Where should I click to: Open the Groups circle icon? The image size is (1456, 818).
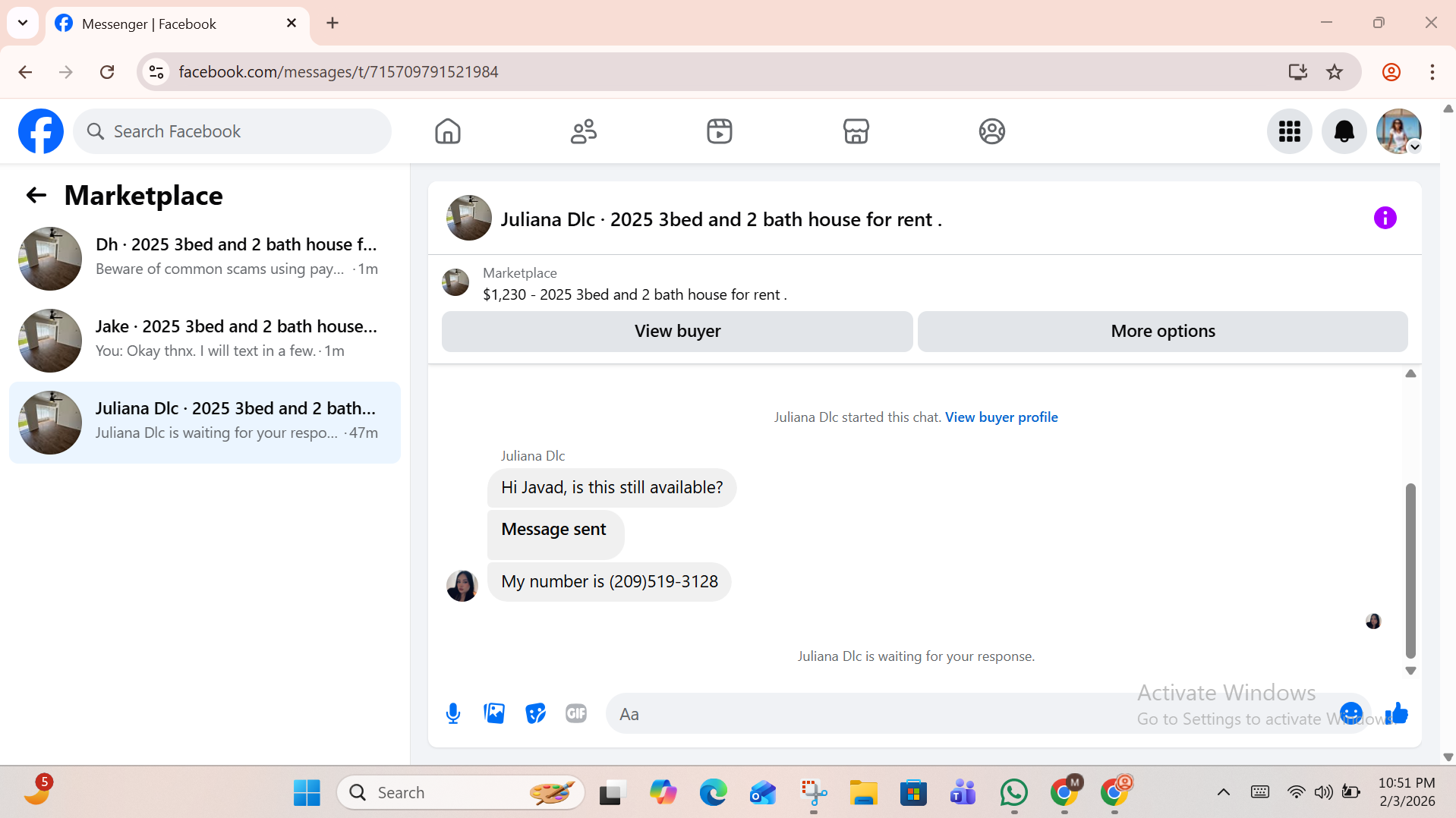point(992,131)
